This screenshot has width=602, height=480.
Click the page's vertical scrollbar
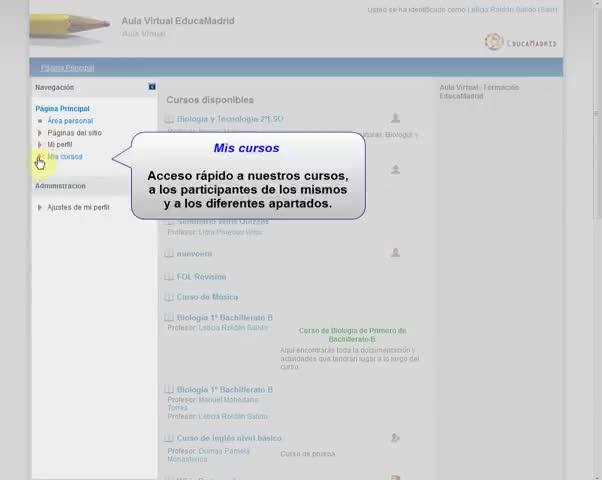(596, 115)
